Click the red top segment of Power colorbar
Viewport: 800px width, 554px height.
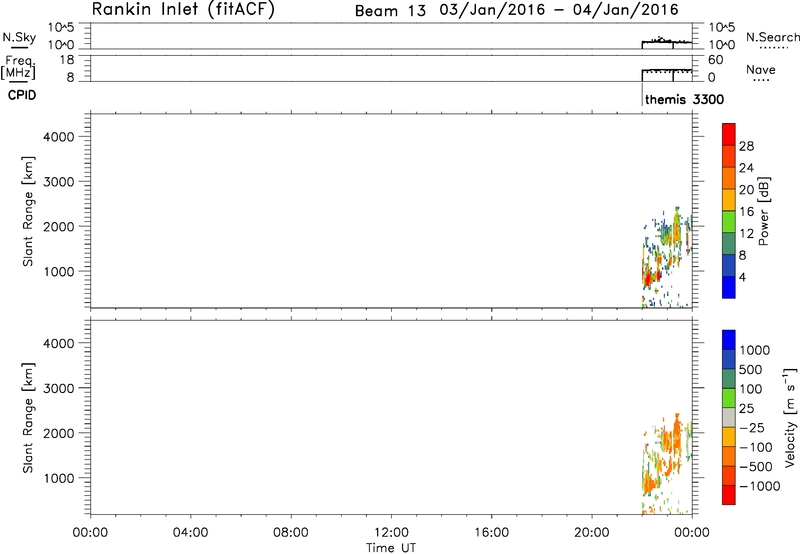[729, 135]
